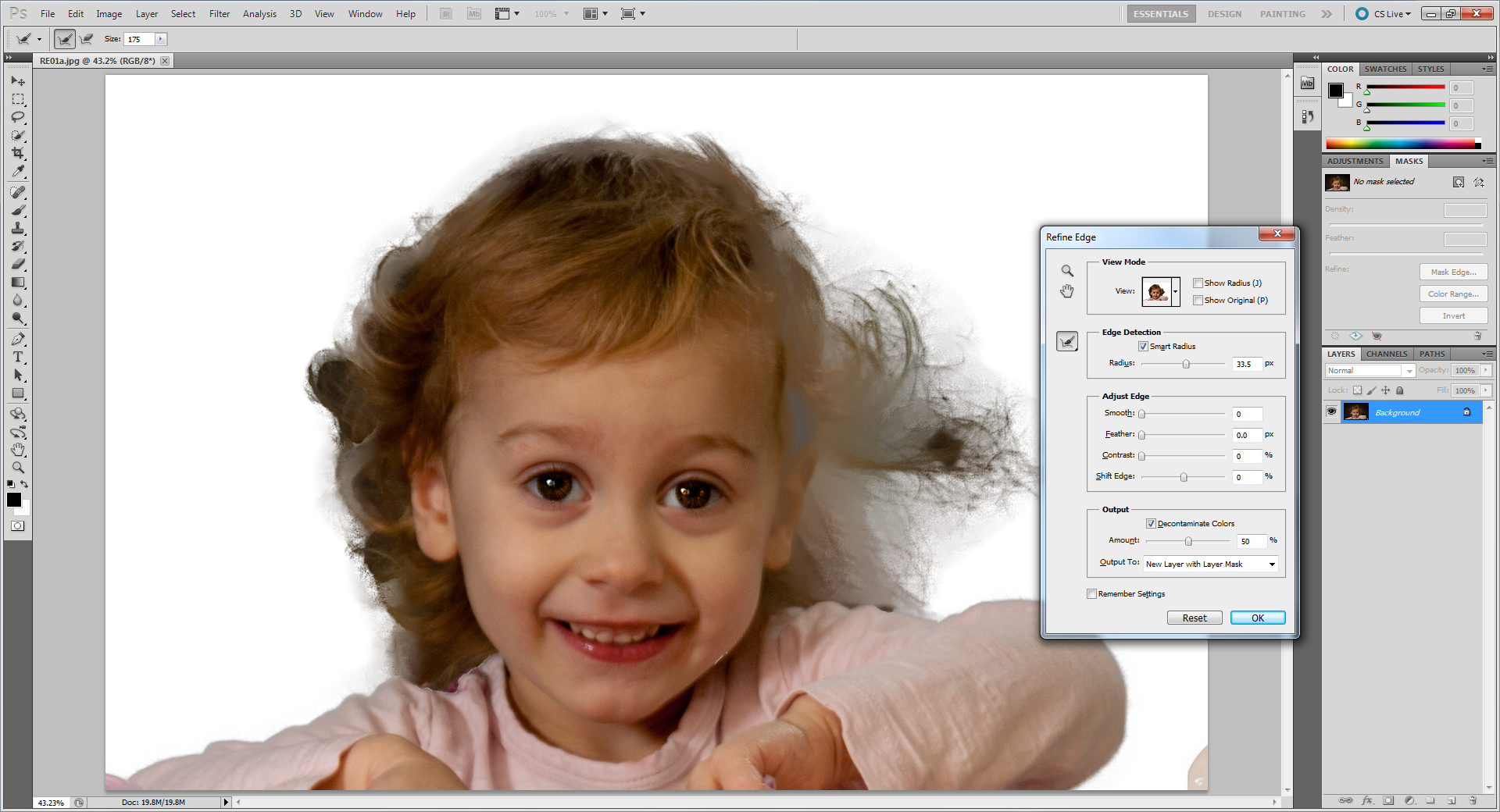Select the Brush tool
The width and height of the screenshot is (1500, 812).
[18, 210]
